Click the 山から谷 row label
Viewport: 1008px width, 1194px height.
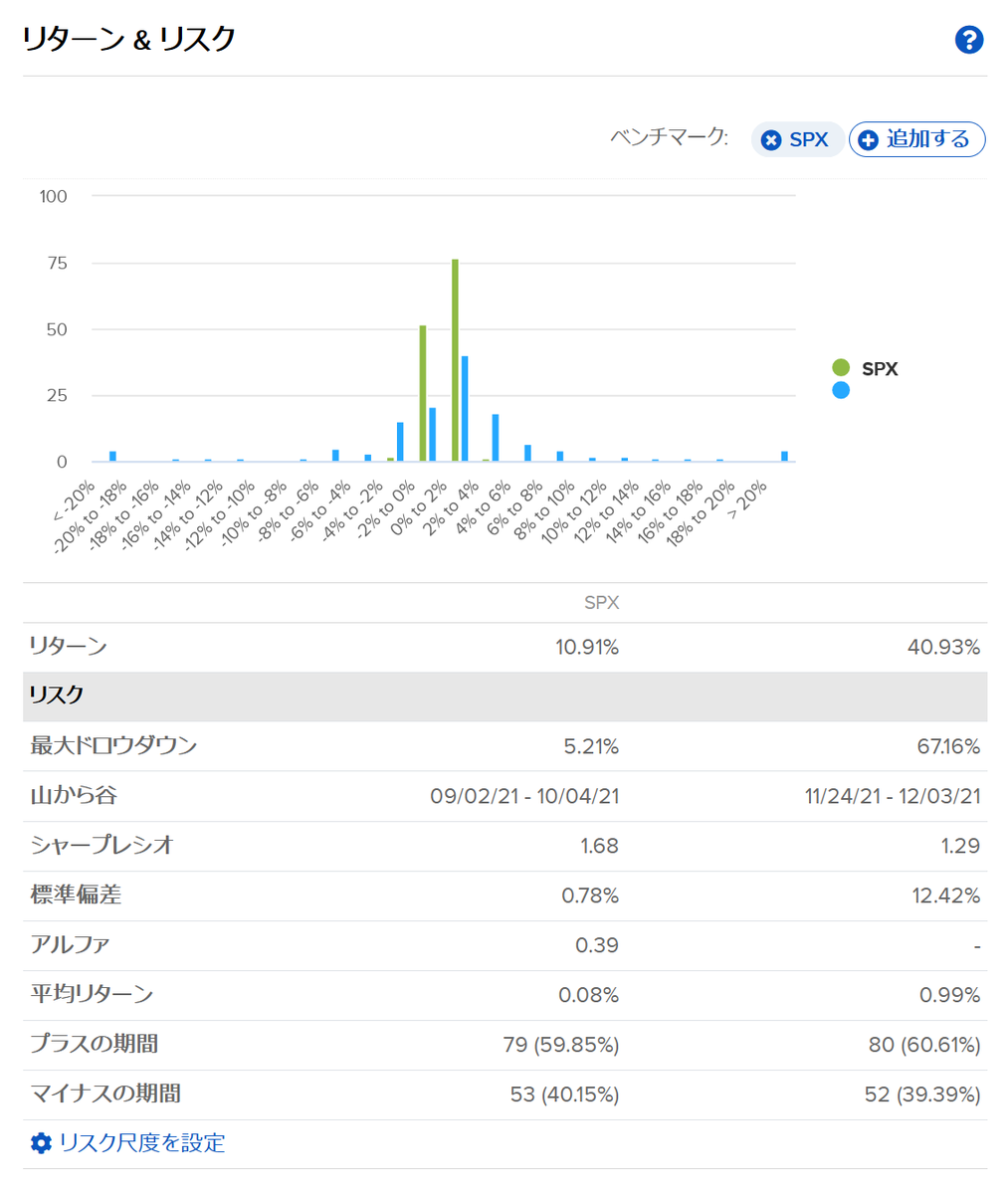74,795
